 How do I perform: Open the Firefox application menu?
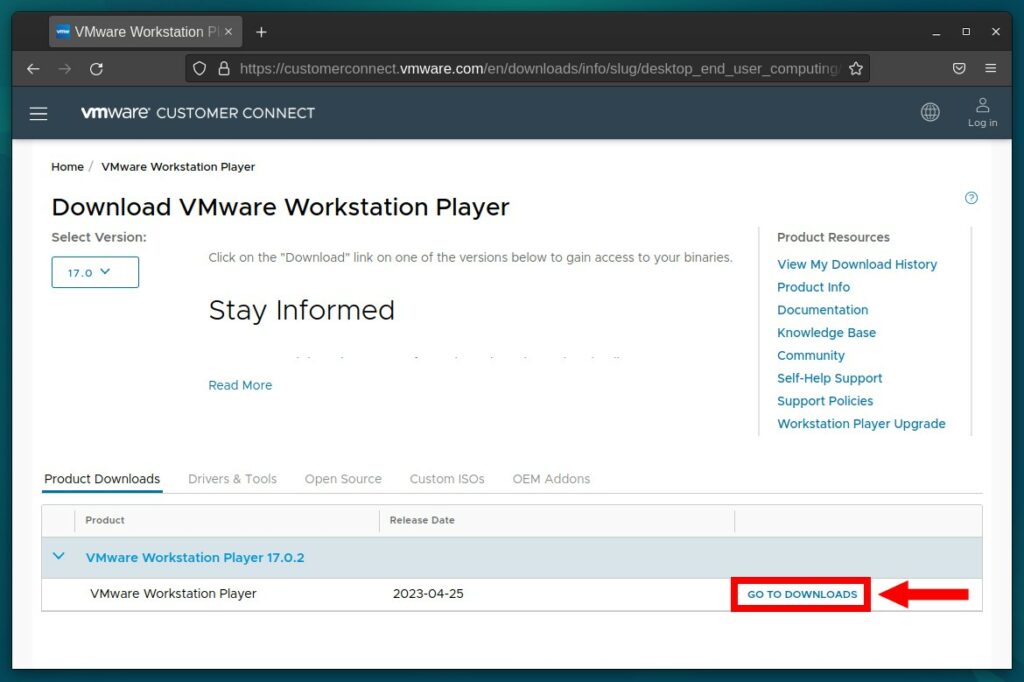pos(991,69)
